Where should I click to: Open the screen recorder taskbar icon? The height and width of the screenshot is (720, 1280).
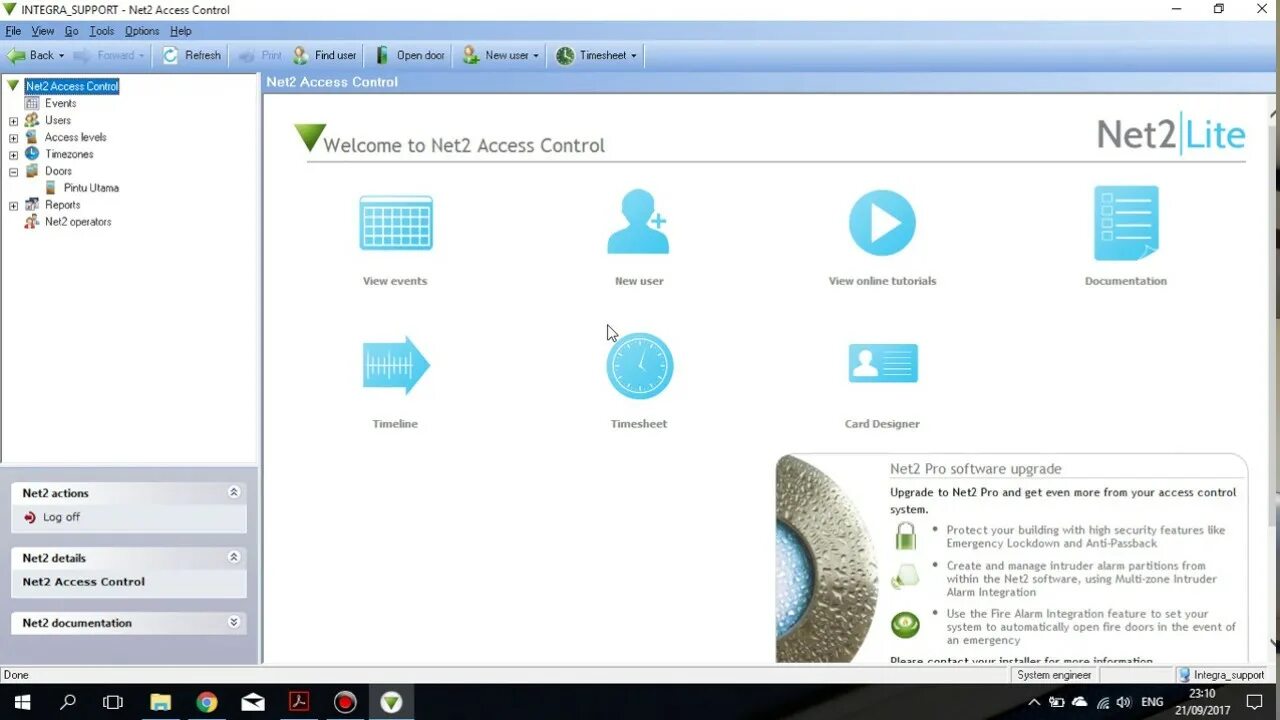[345, 702]
